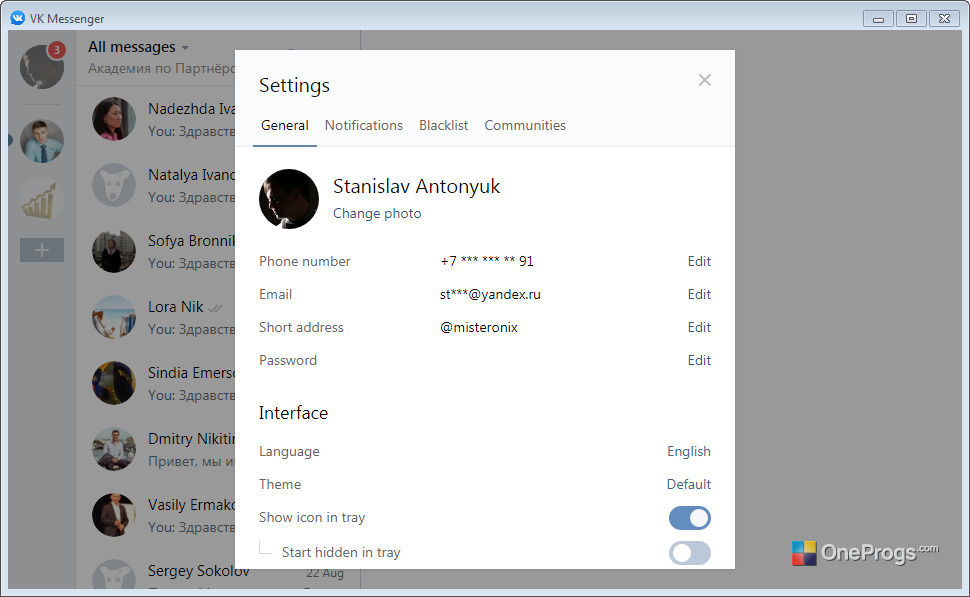This screenshot has width=970, height=597.
Task: Close the Settings dialog with X
Action: pyautogui.click(x=704, y=80)
